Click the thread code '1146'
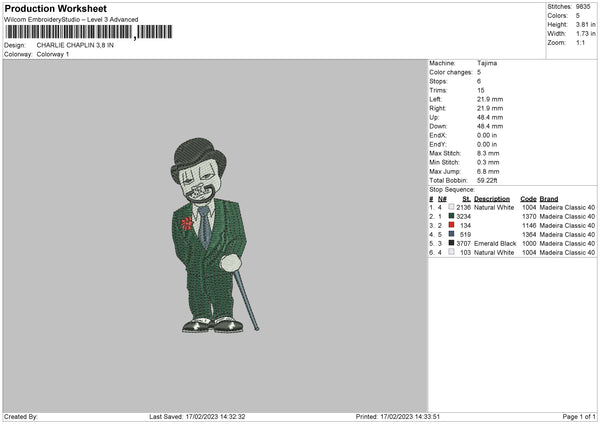Viewport: 600px width, 424px height. coord(529,226)
